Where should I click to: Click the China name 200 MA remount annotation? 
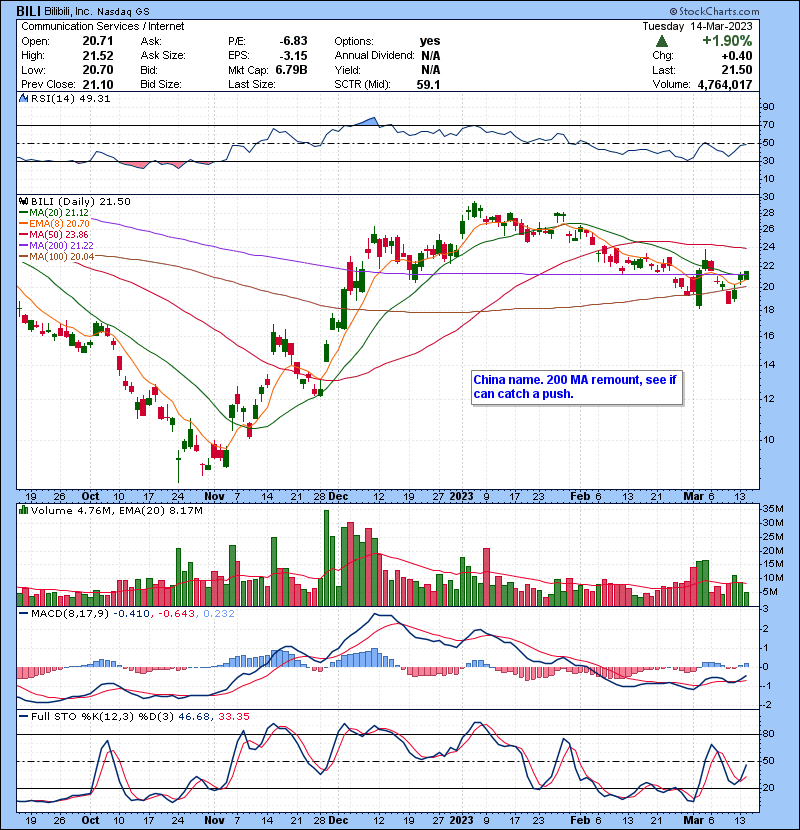[x=577, y=387]
